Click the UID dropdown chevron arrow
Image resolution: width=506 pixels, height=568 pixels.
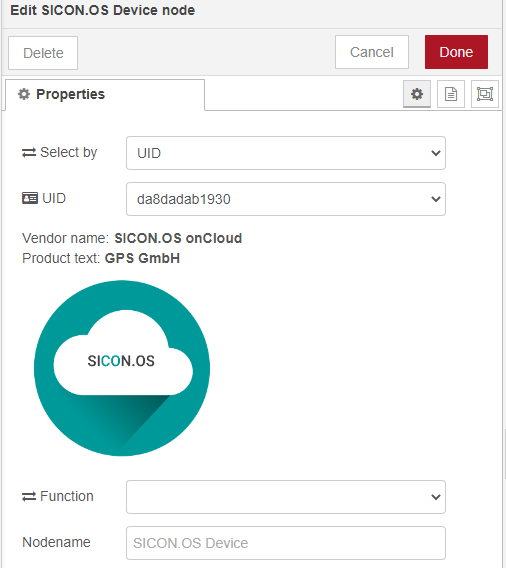coord(436,199)
